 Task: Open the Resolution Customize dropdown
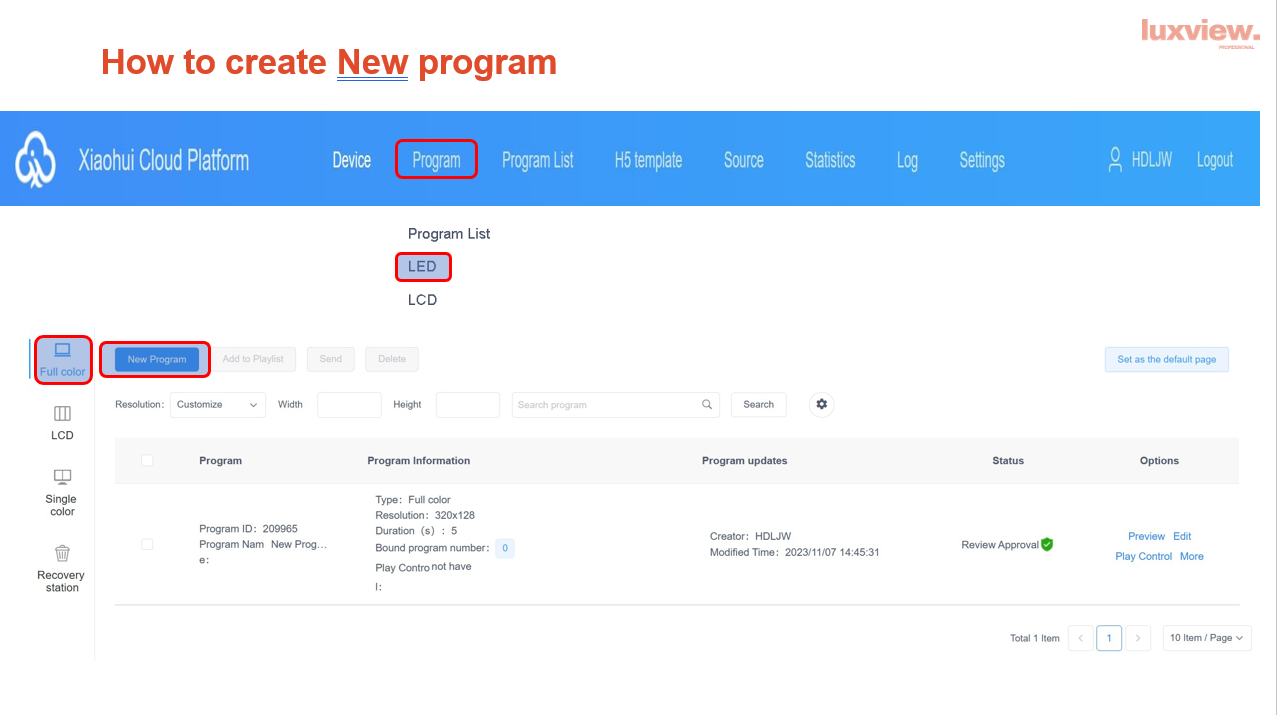(x=218, y=405)
